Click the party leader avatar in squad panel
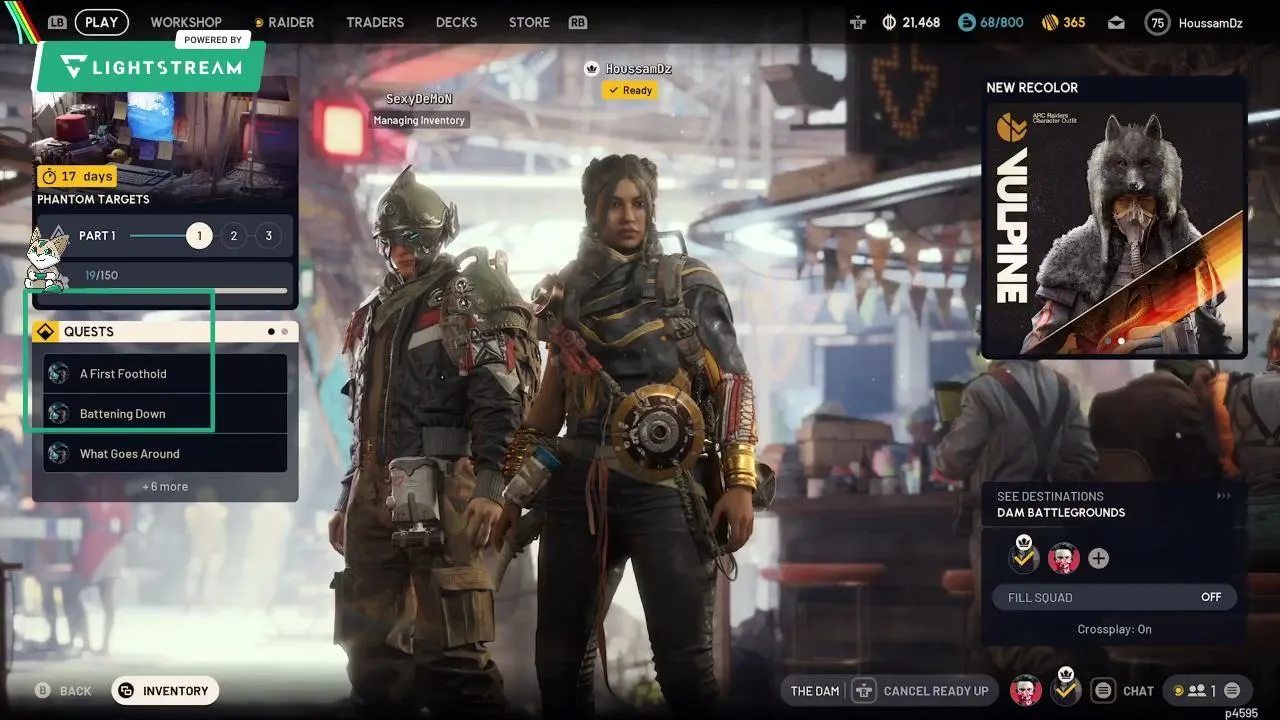Screen dimensions: 1280x720 click(x=1024, y=557)
